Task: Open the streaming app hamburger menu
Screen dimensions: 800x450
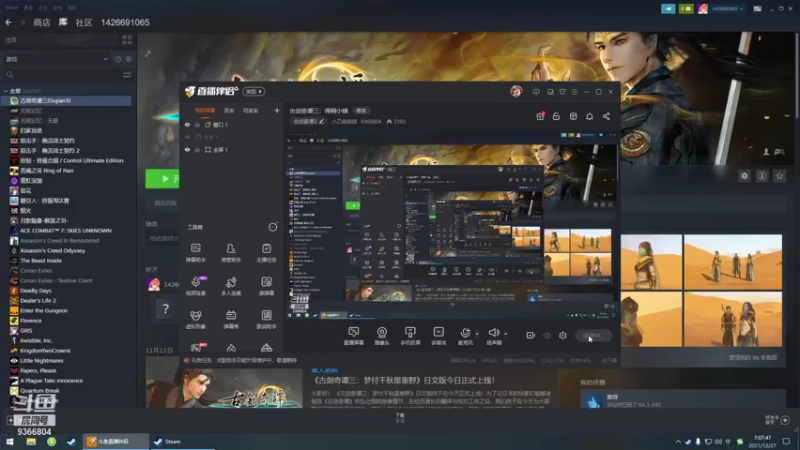Action: pyautogui.click(x=574, y=92)
